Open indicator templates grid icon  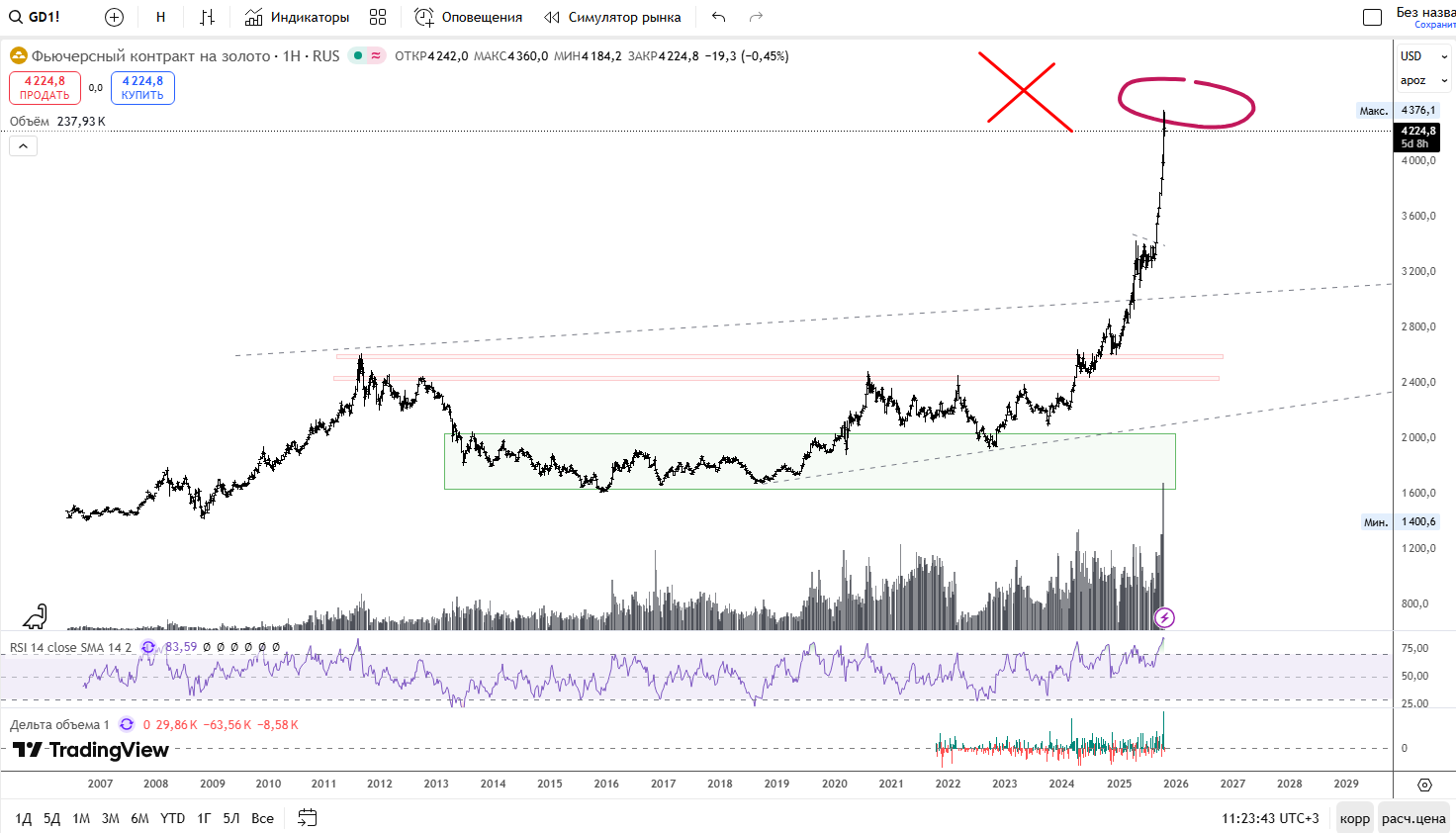(378, 17)
